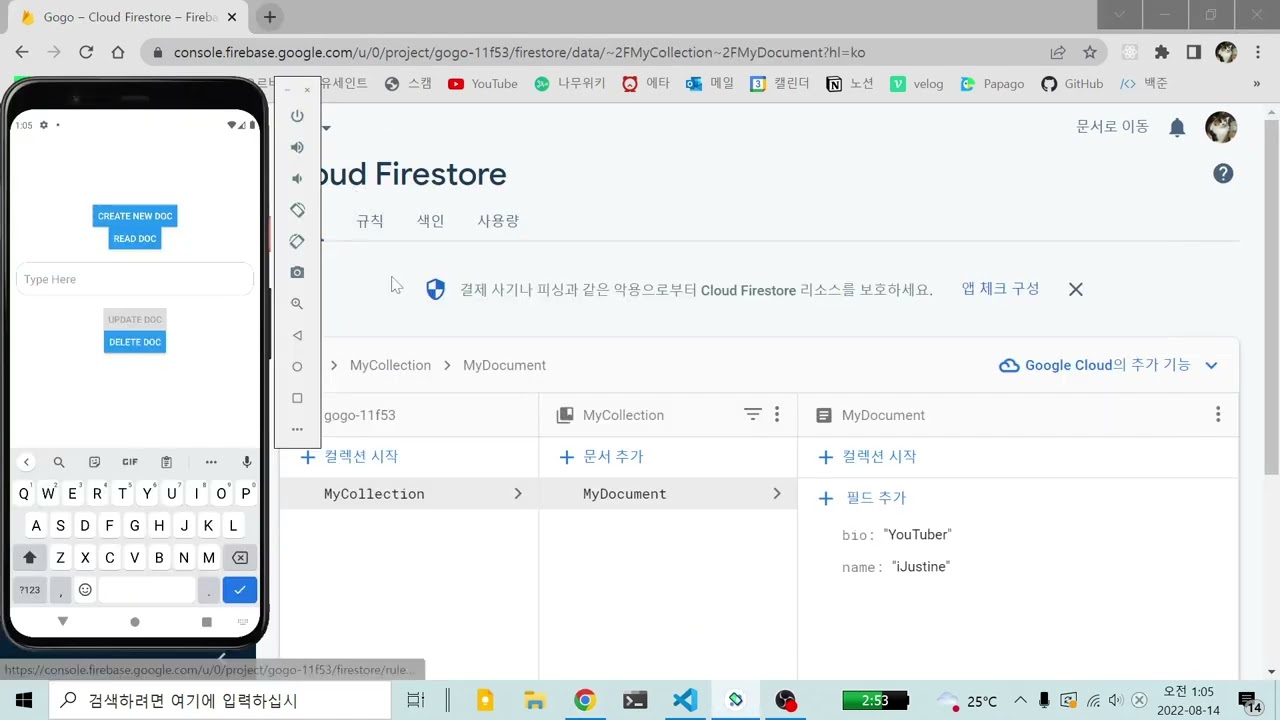Viewport: 1280px width, 720px height.
Task: Open the Firebase help question mark icon
Action: [x=1223, y=174]
